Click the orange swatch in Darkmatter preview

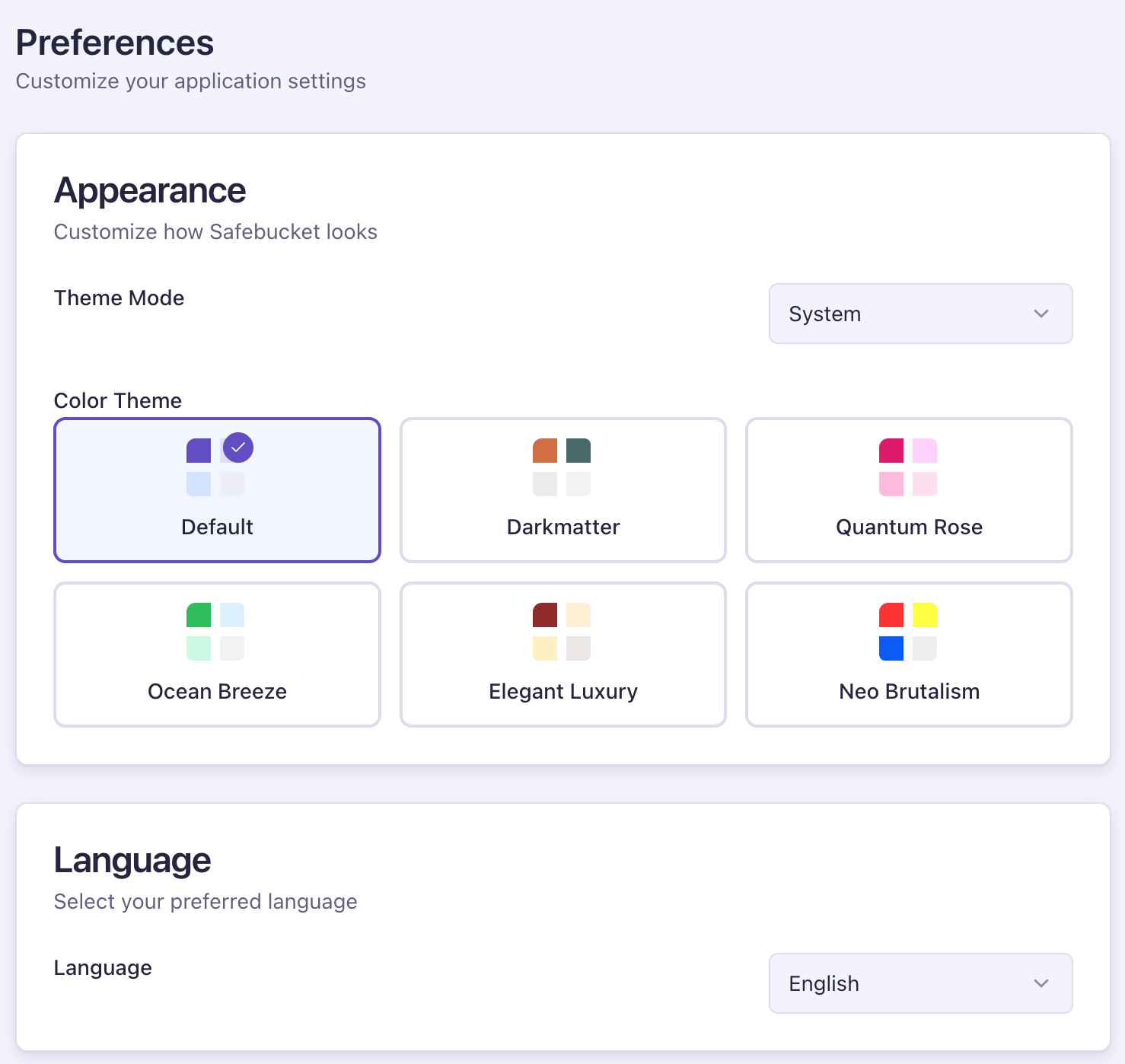pyautogui.click(x=544, y=449)
